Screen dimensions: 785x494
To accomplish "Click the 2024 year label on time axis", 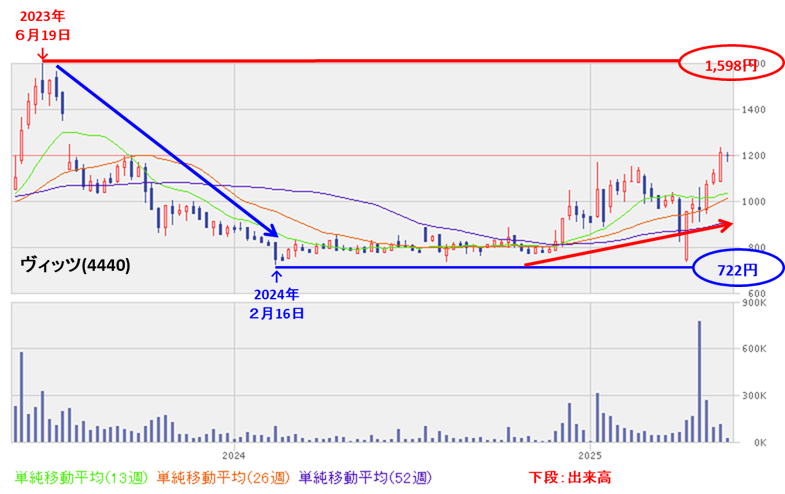I will [234, 455].
